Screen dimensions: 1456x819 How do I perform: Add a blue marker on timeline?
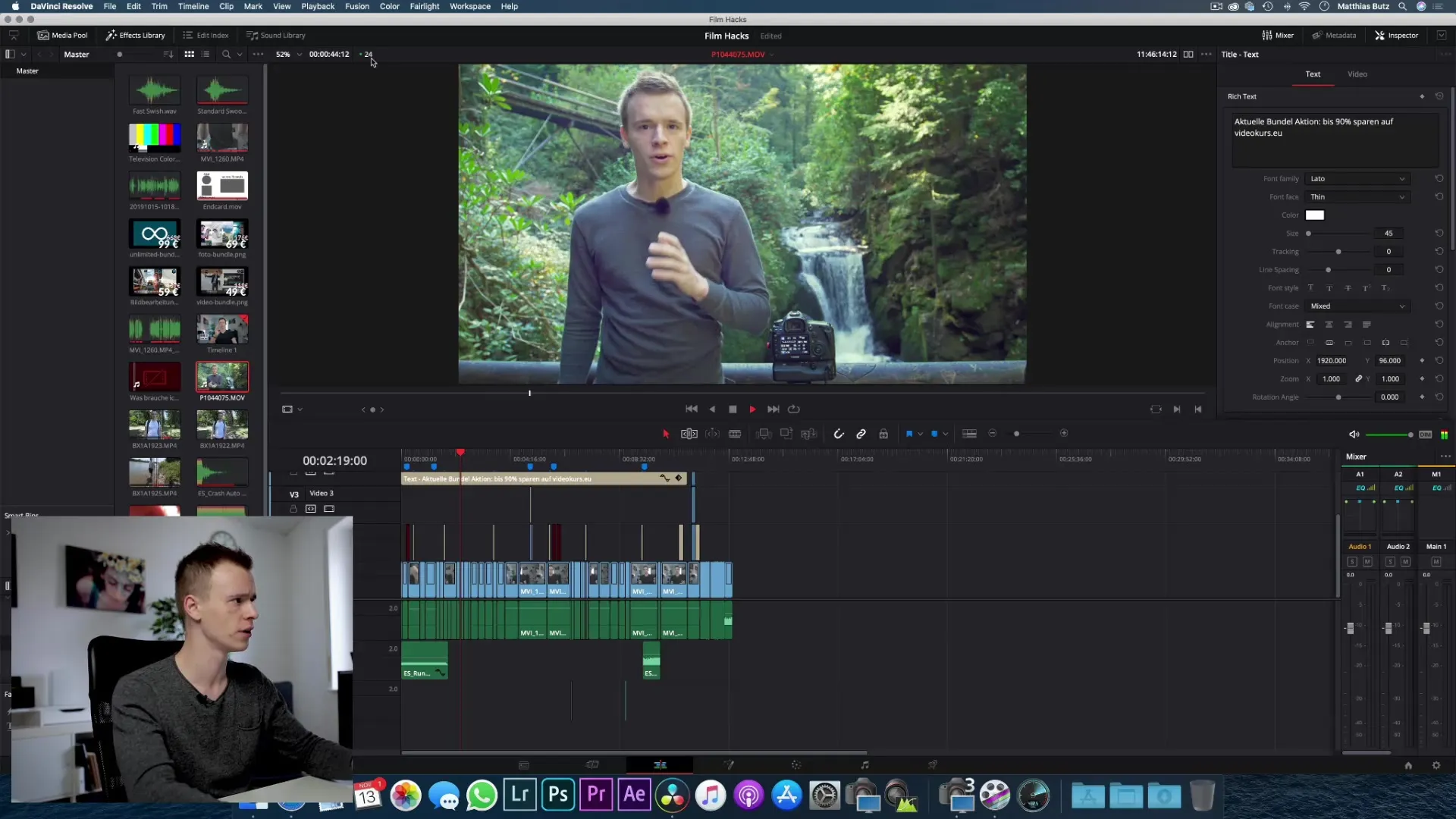[934, 434]
